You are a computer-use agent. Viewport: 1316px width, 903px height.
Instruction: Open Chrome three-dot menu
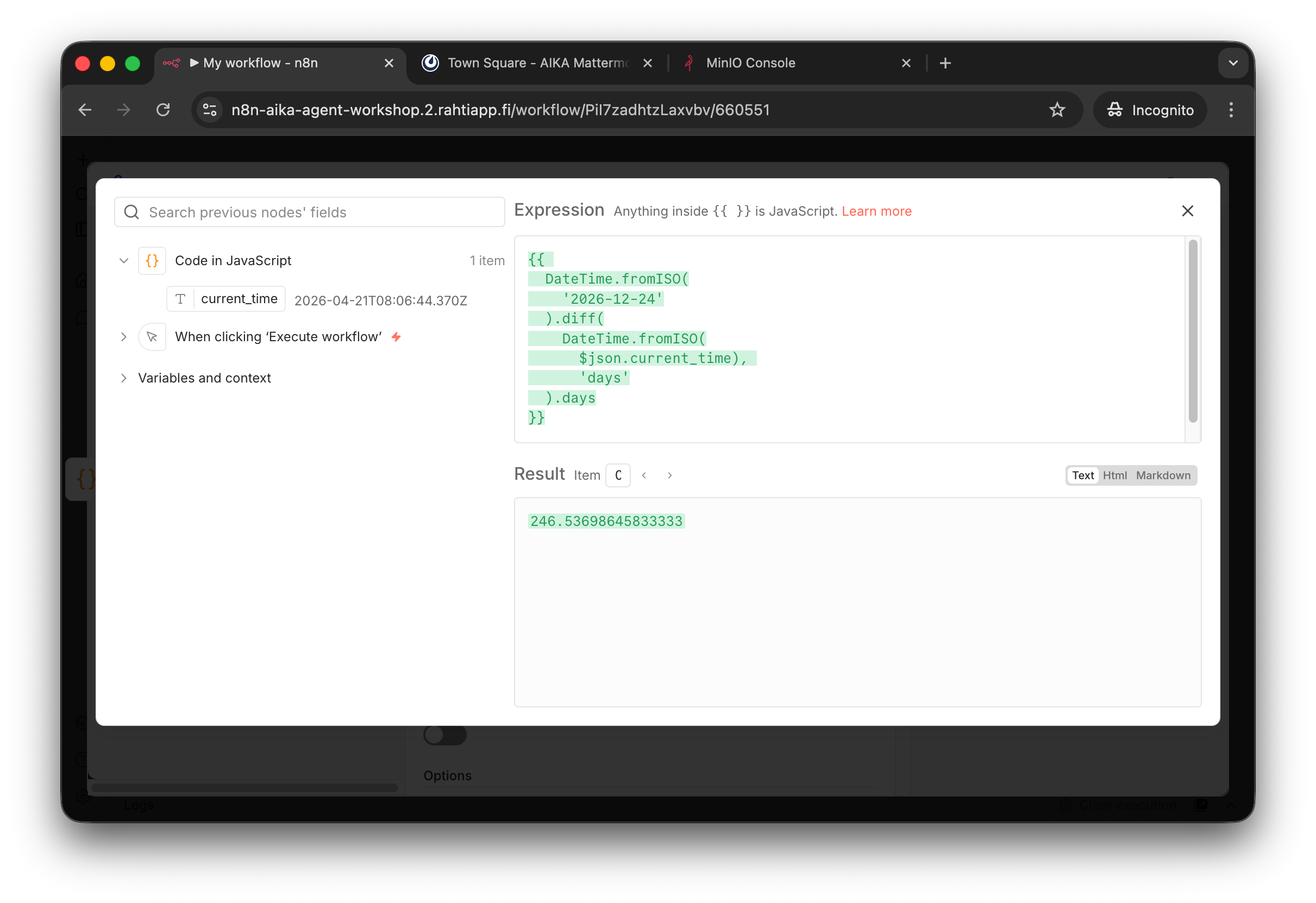pyautogui.click(x=1231, y=110)
